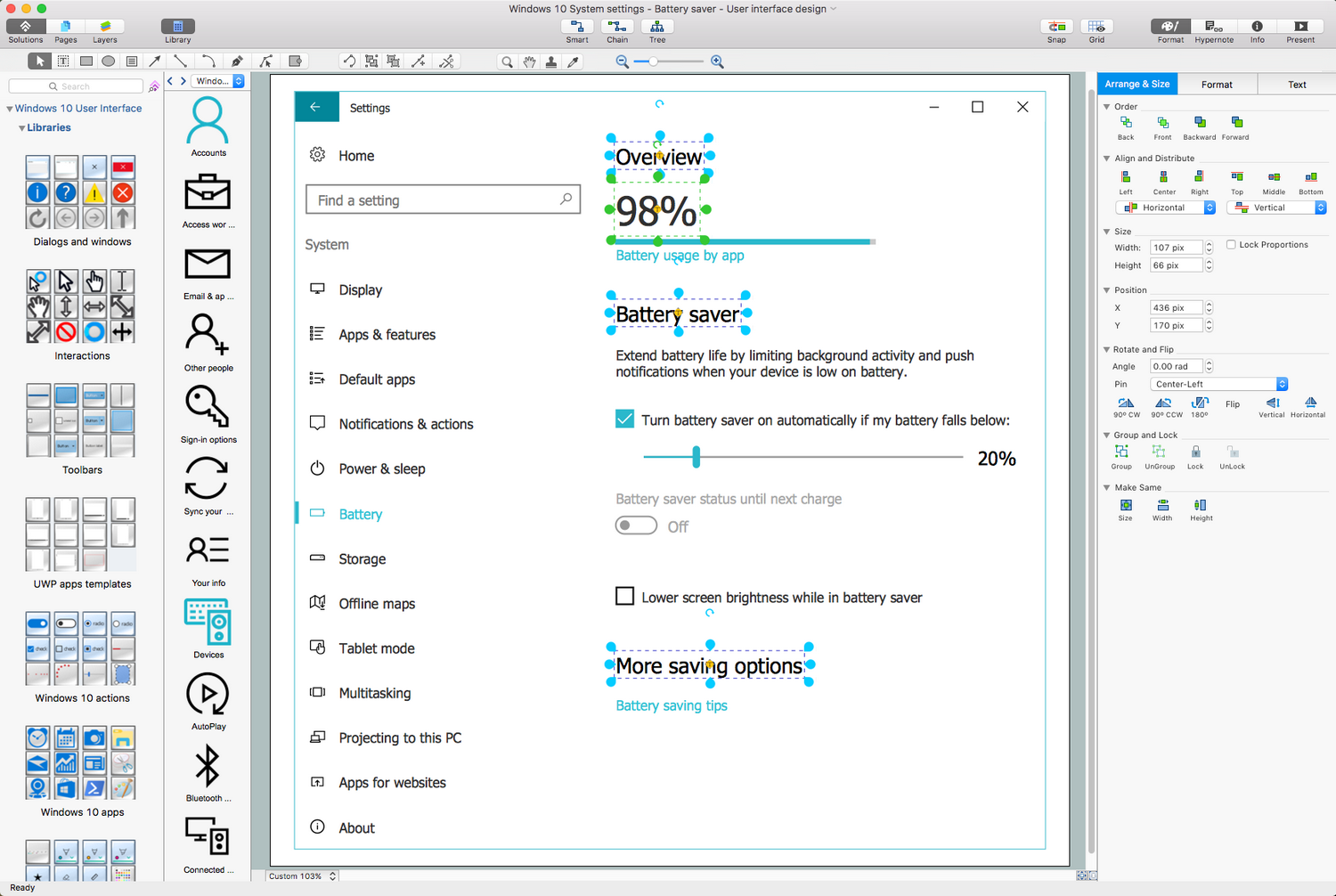Collapse the Align and Distribute section
Image resolution: width=1336 pixels, height=896 pixels.
[1107, 159]
